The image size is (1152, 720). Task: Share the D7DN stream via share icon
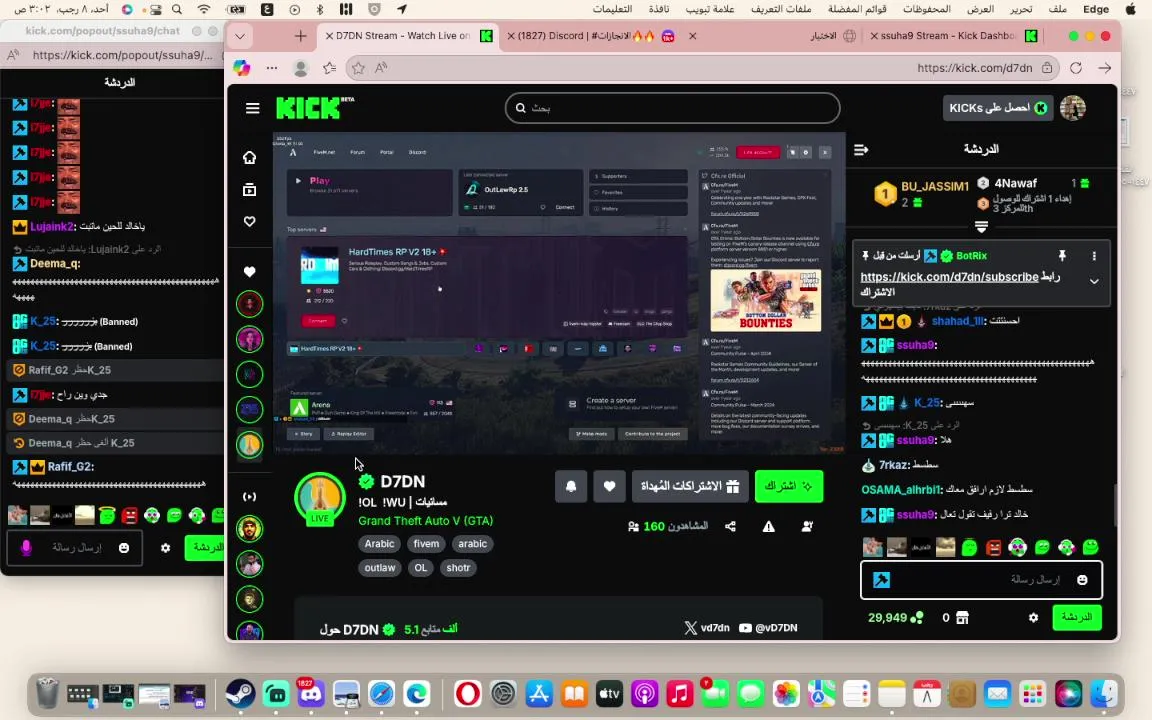(730, 526)
